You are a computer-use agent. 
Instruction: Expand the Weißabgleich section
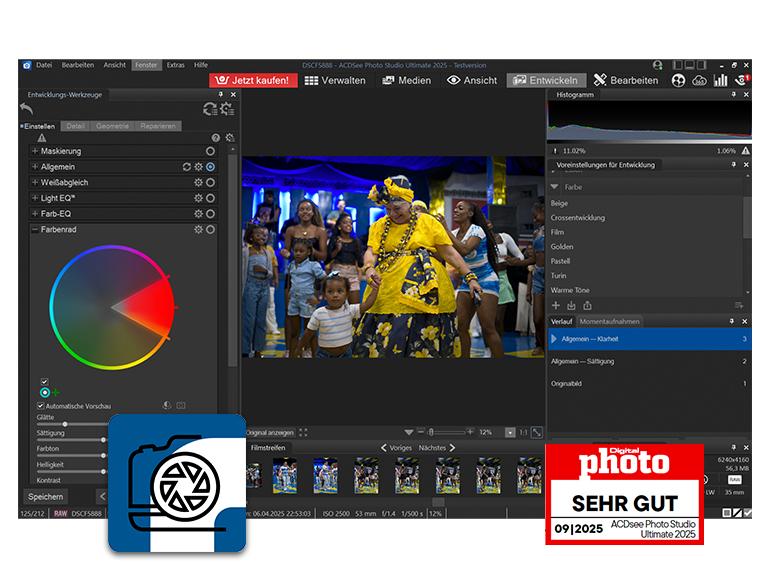35,183
